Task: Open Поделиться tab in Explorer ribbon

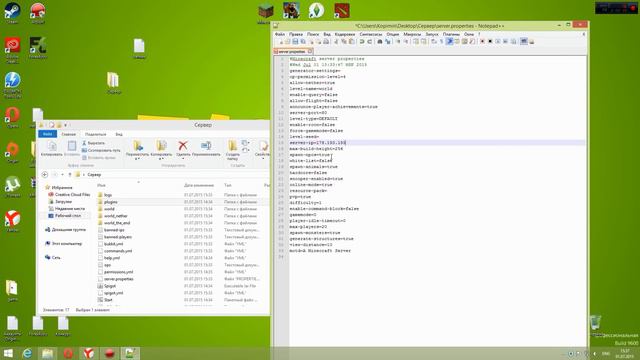Action: click(x=96, y=134)
